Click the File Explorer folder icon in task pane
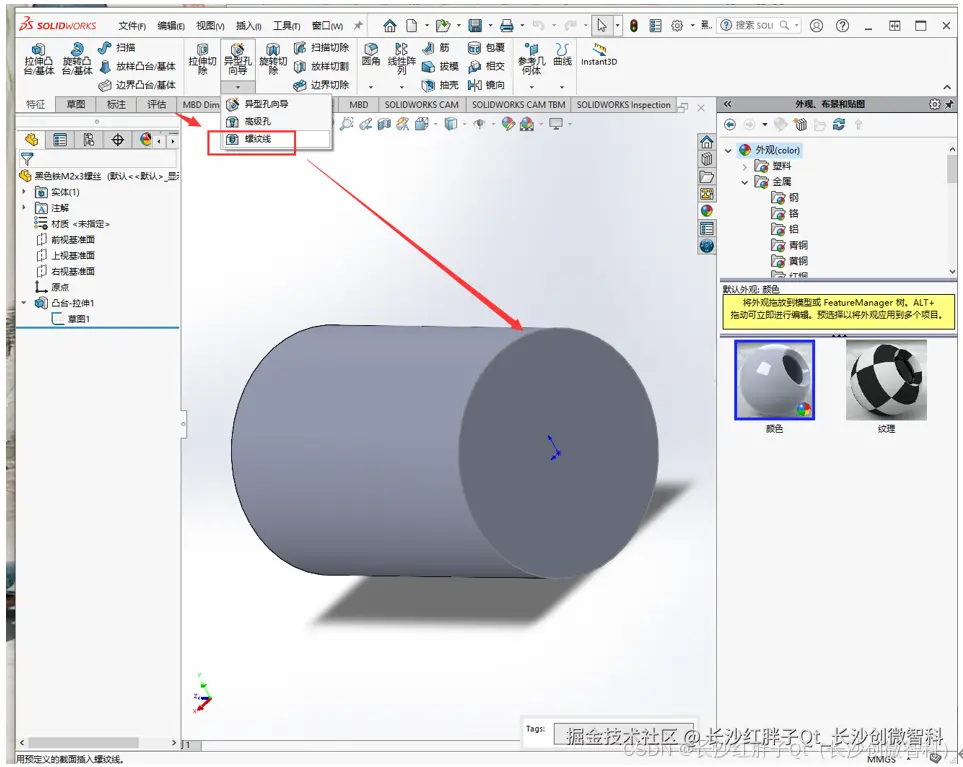Screen dimensions: 963x767 707,177
